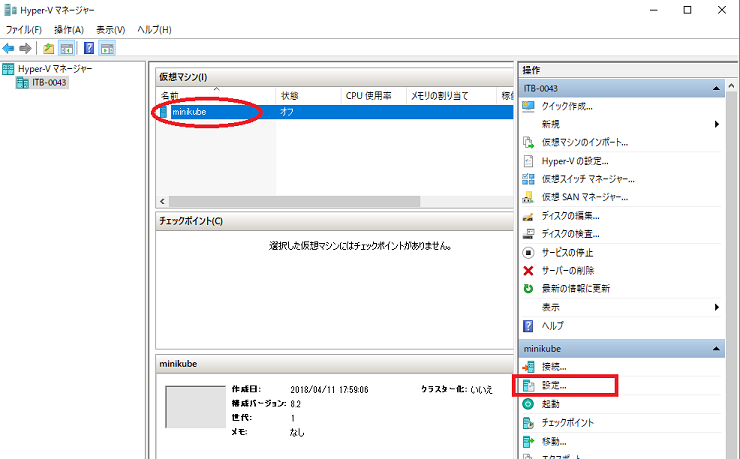Expand the 表示 submenu in actions pane
Viewport: 740px width, 459px height.
[x=716, y=307]
